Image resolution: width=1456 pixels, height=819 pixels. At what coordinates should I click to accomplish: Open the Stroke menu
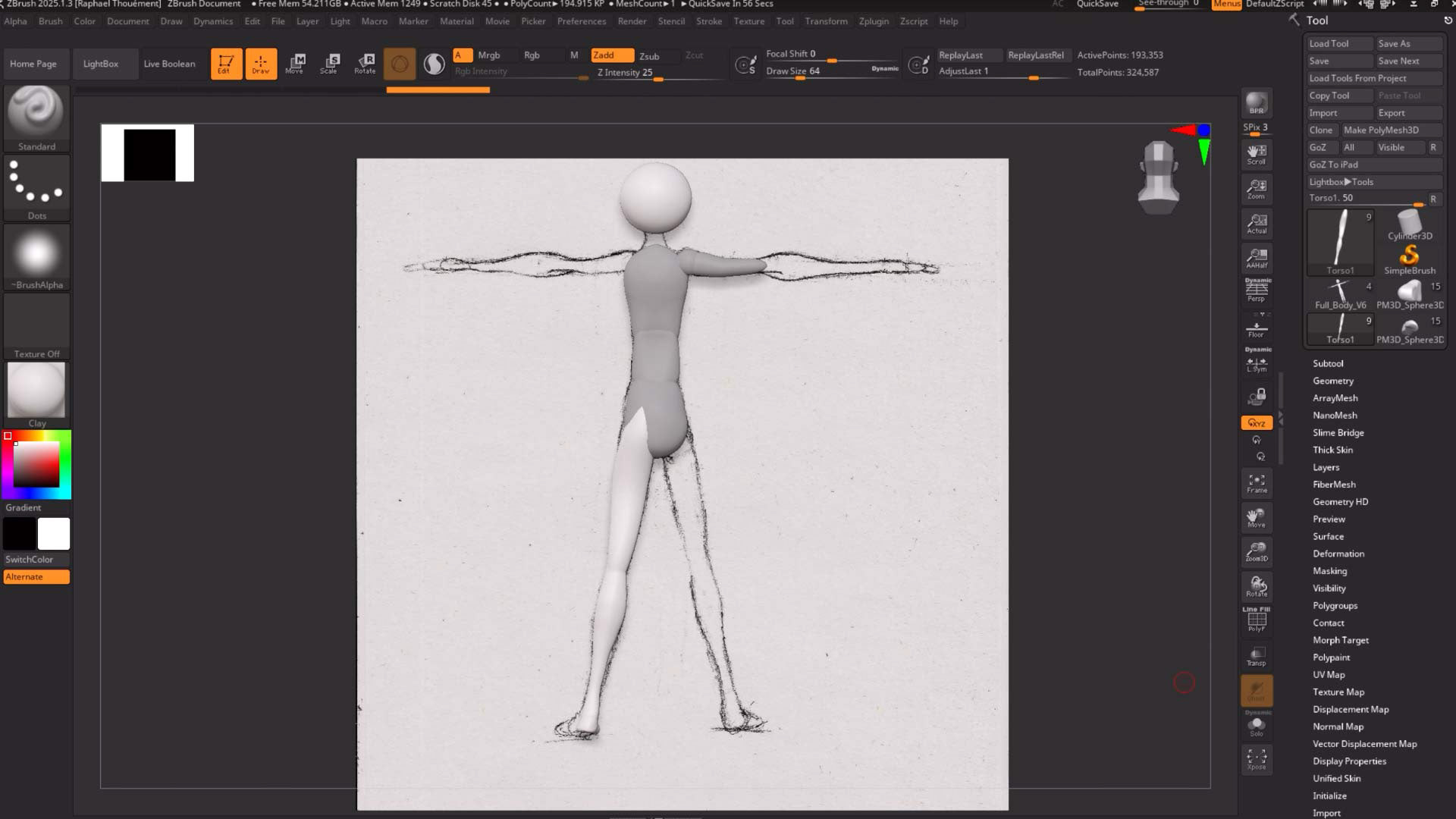click(x=708, y=21)
